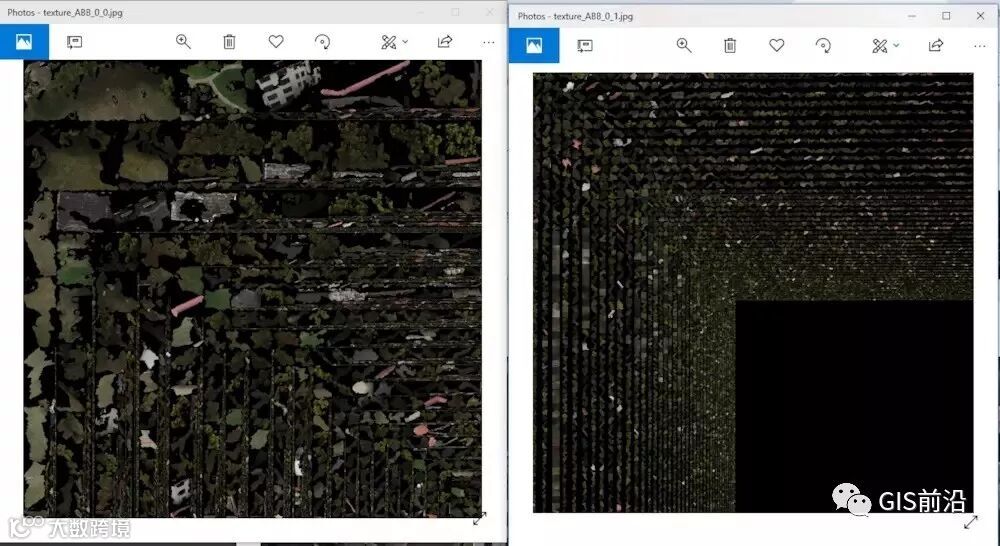
Task: Delete the texture_AB8_0_1.jpg photo
Action: 730,45
